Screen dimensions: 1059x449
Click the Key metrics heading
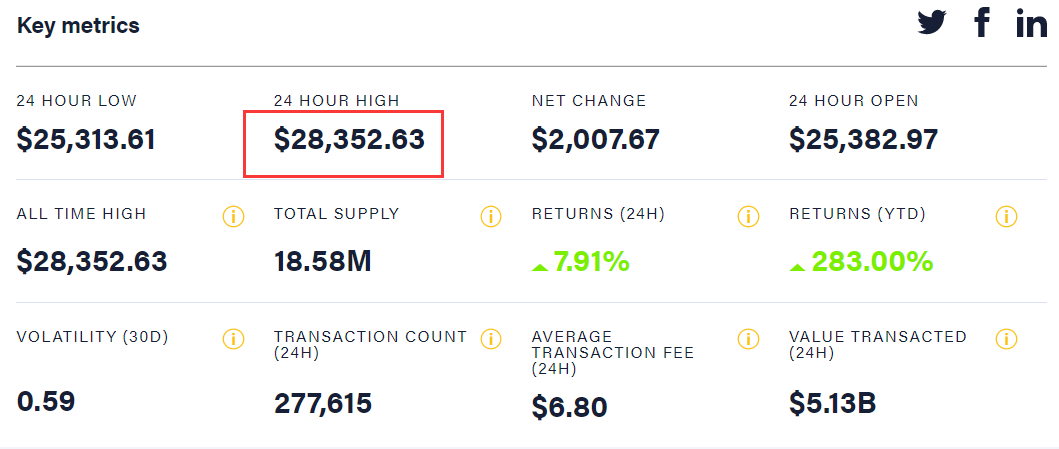[78, 26]
